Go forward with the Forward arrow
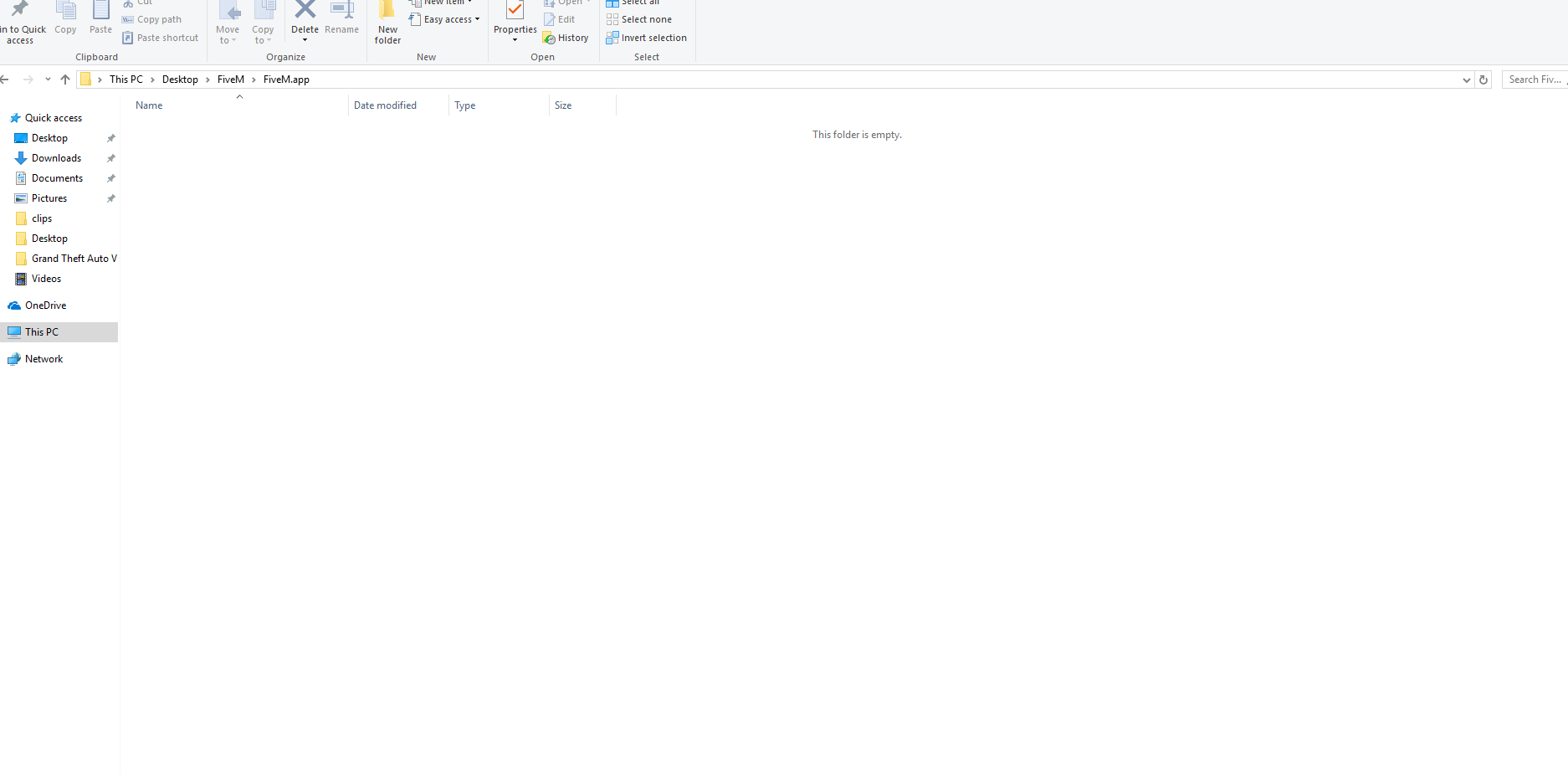 click(28, 80)
